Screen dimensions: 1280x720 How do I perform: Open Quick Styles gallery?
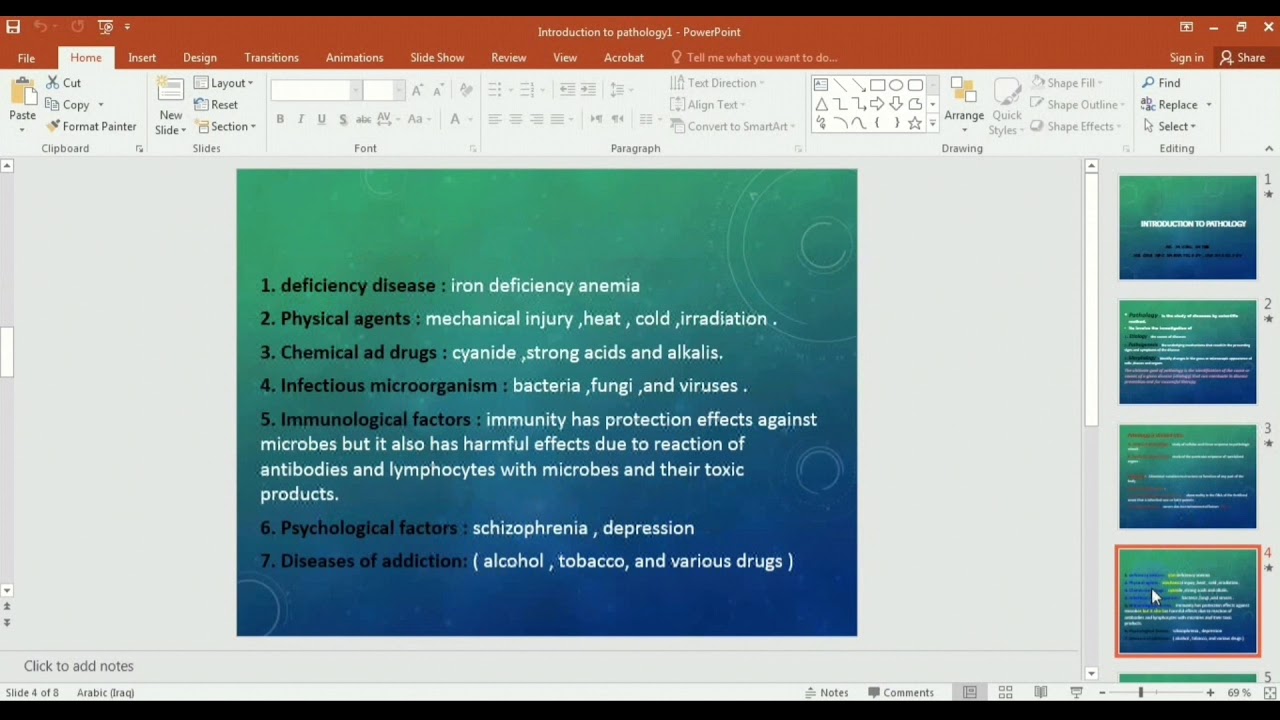[1006, 106]
